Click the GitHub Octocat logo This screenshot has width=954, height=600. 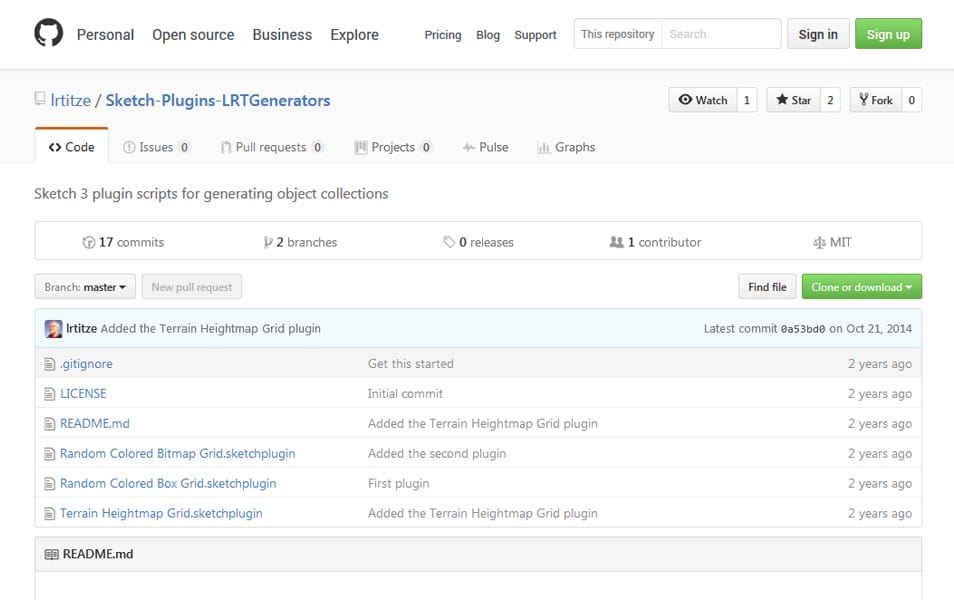coord(49,32)
